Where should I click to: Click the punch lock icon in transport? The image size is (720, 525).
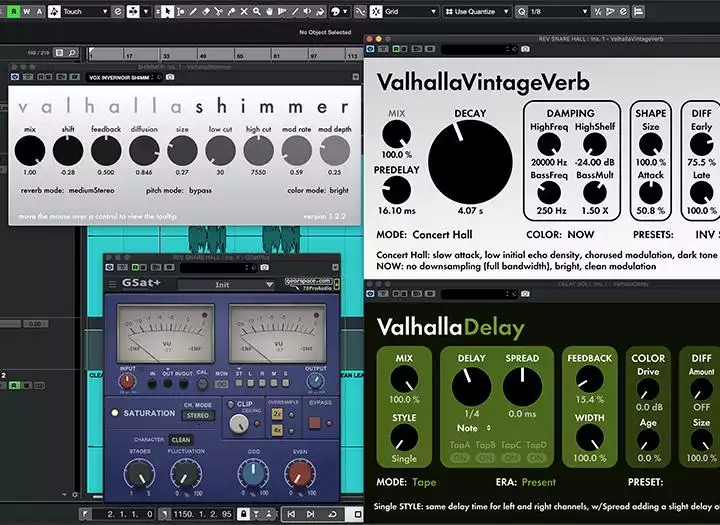pyautogui.click(x=244, y=514)
